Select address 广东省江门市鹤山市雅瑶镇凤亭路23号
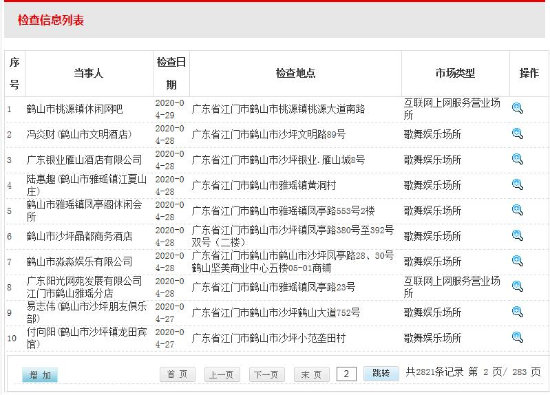The width and height of the screenshot is (550, 395). pos(273,287)
